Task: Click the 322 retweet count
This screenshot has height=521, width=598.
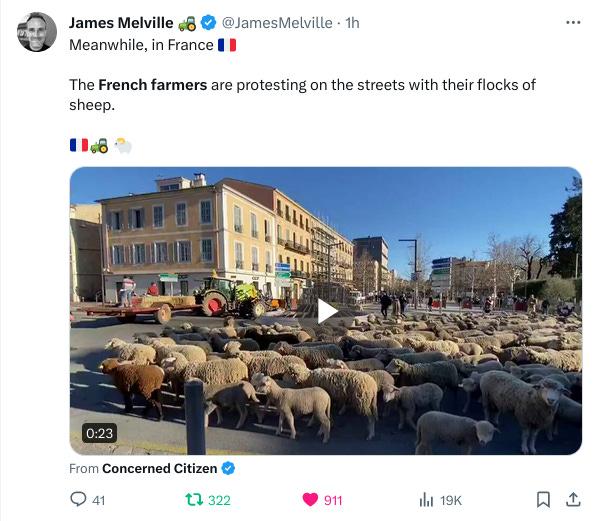Action: 219,500
